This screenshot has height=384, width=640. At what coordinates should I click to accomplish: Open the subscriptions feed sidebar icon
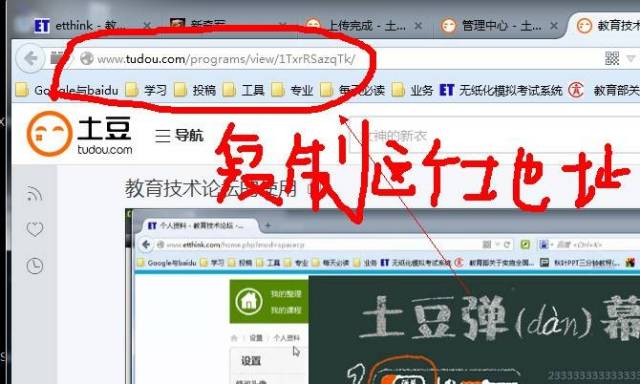(35, 194)
